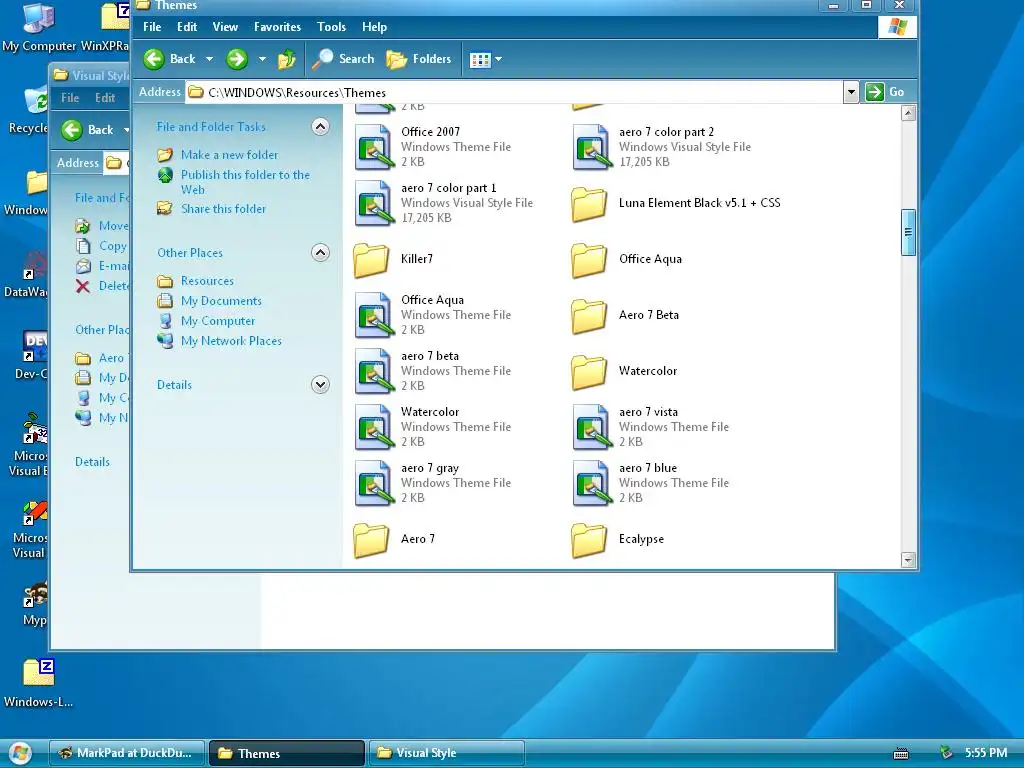Screen dimensions: 1024x768
Task: Select aero 7 color part 2 file icon
Action: (x=592, y=147)
